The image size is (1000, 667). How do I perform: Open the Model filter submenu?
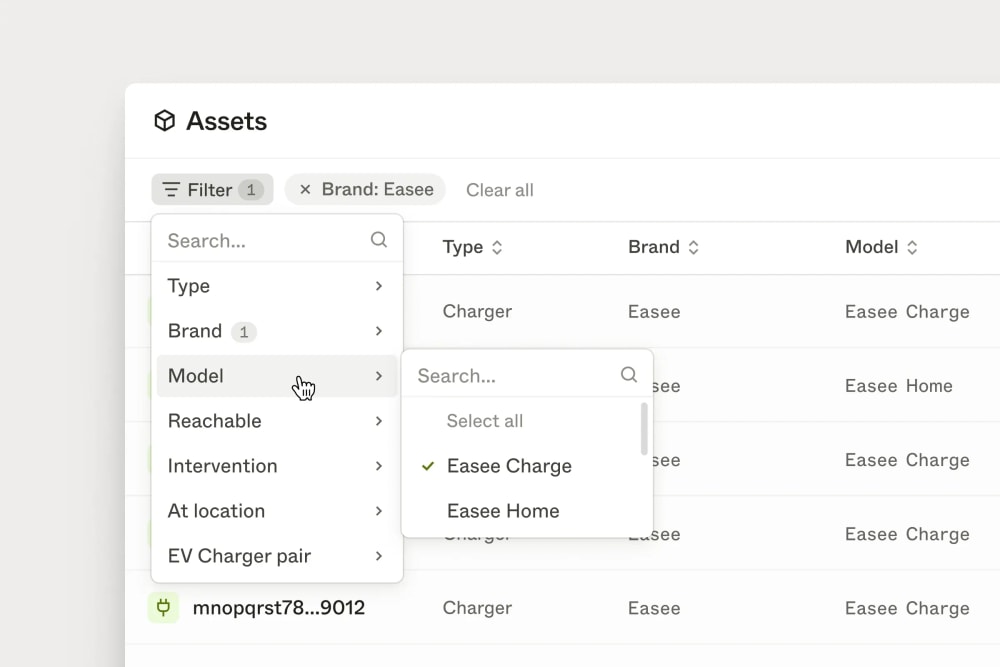pyautogui.click(x=277, y=376)
